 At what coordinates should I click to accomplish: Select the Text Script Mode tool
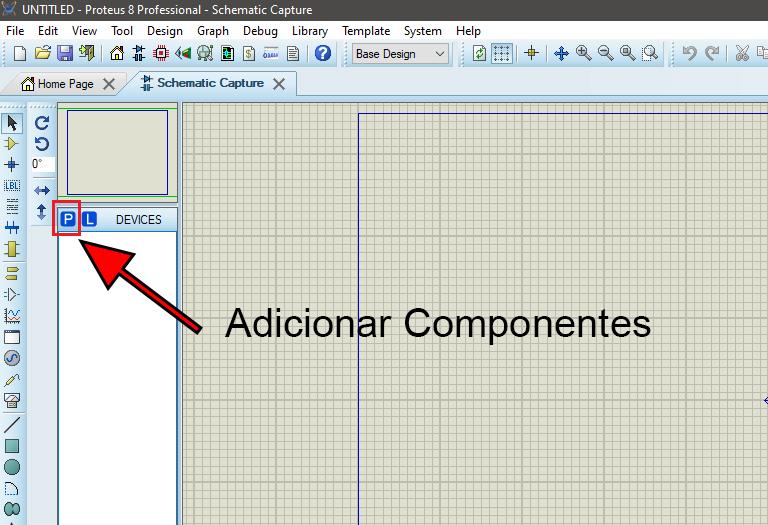12,206
